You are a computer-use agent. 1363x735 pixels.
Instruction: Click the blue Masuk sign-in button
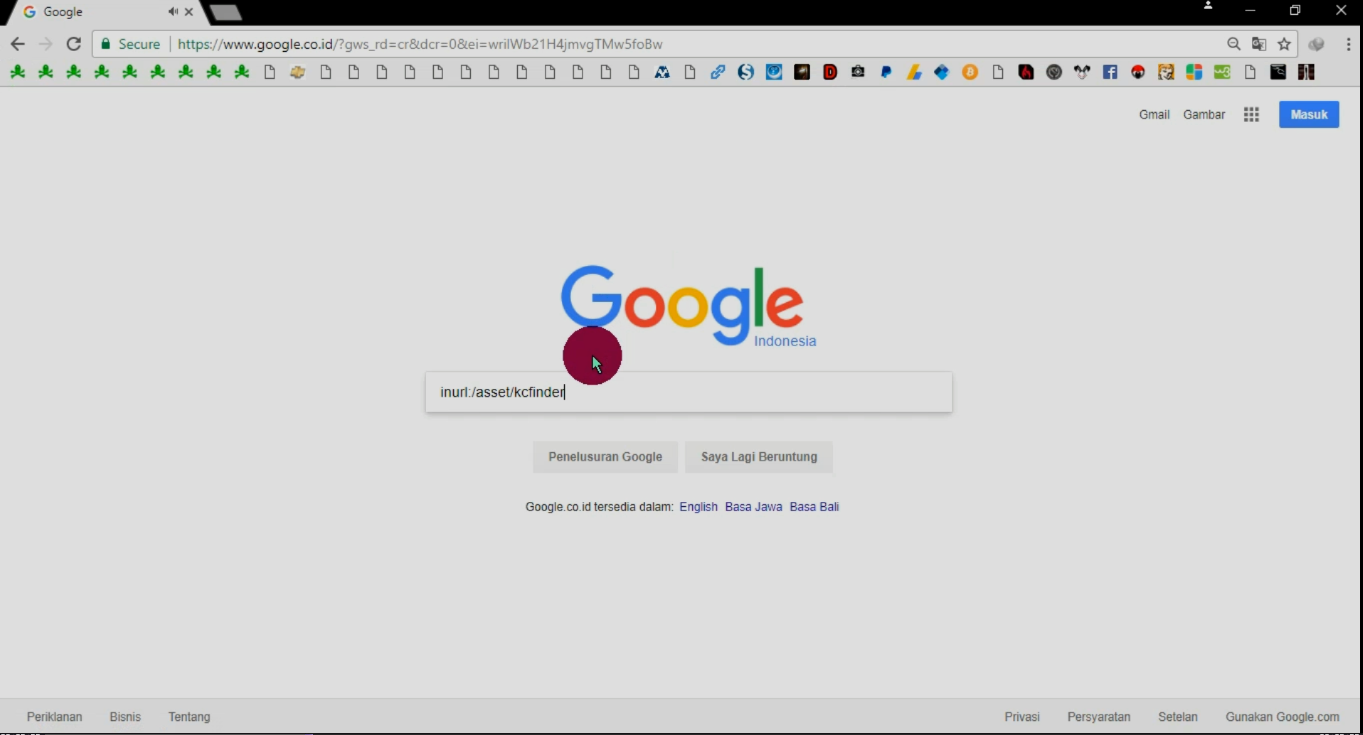point(1308,114)
